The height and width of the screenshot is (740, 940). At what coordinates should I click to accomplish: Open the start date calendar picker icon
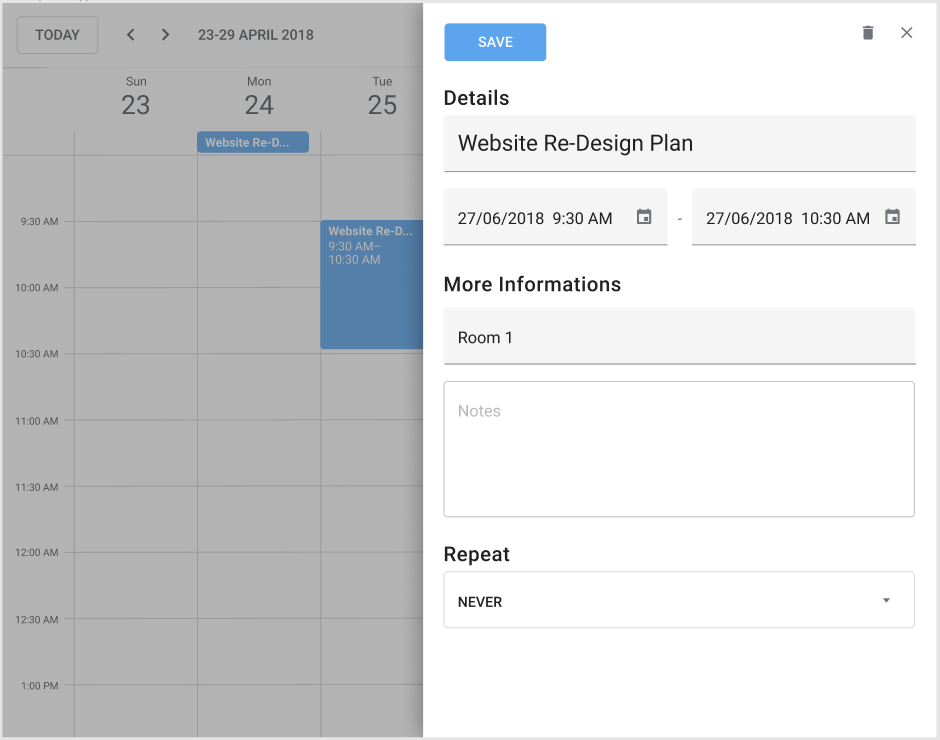point(644,216)
